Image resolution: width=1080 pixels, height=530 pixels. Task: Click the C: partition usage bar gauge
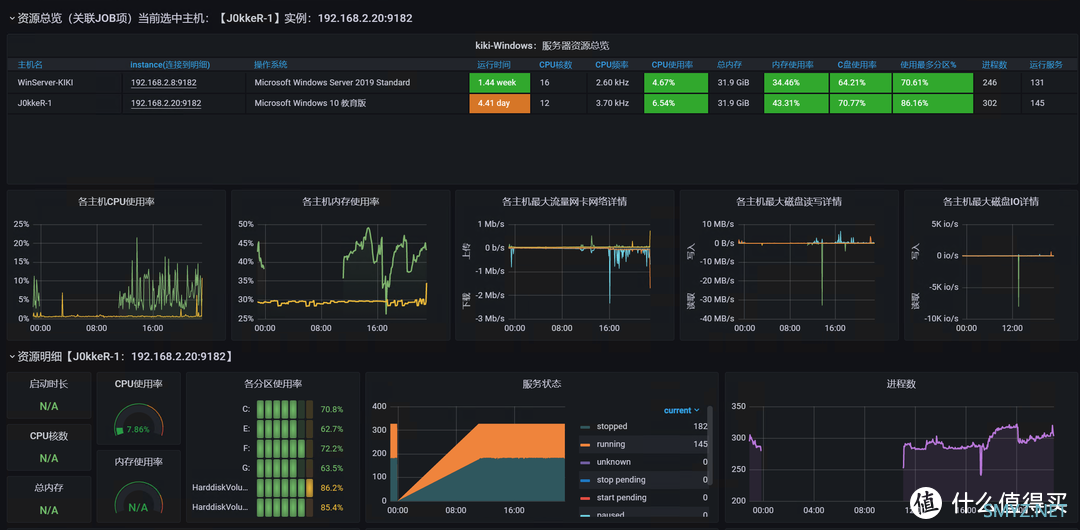click(x=285, y=409)
